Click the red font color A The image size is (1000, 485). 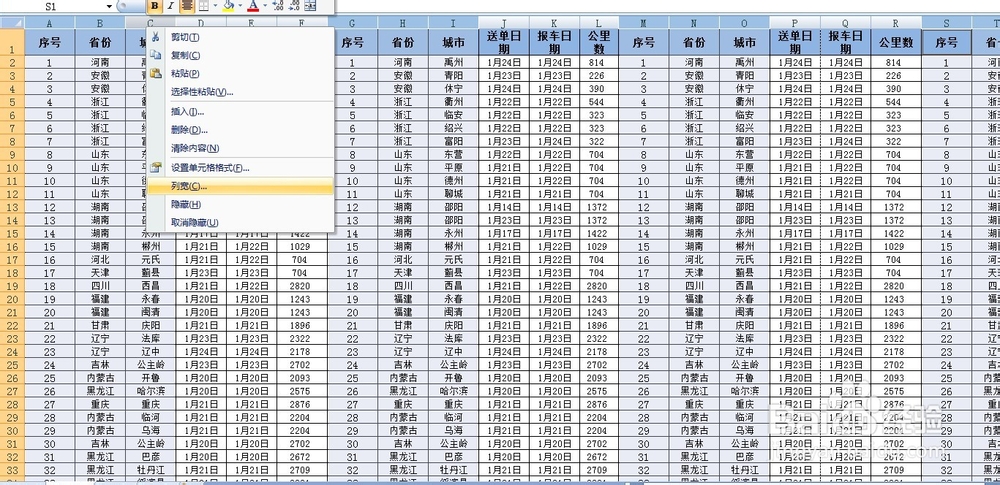tap(253, 6)
